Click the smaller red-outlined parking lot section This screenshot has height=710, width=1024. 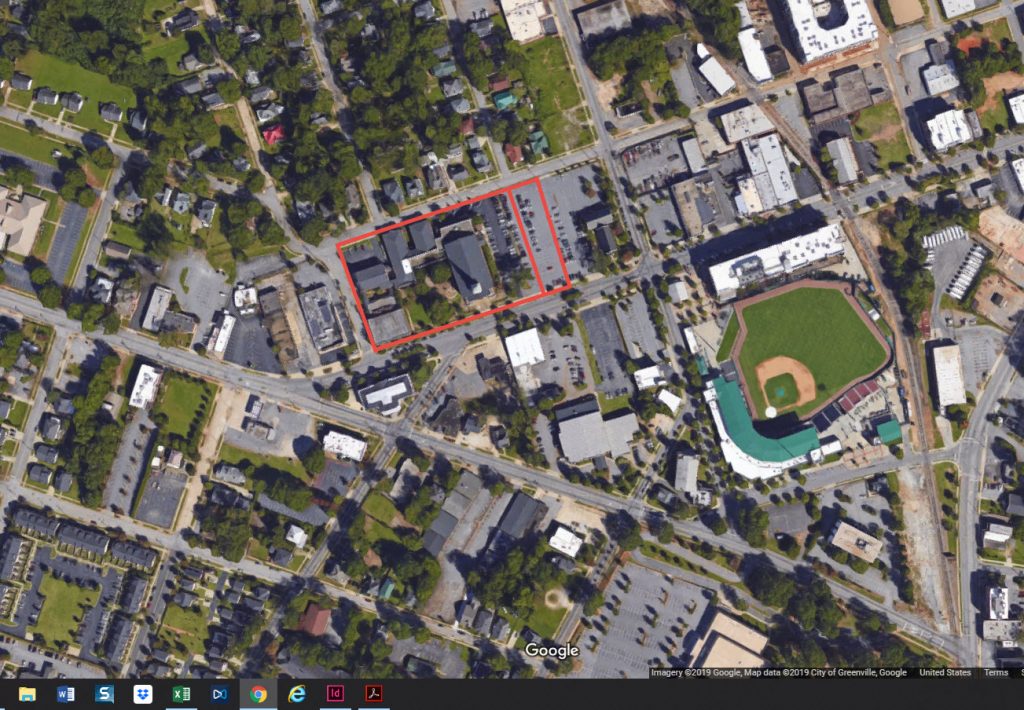[540, 238]
